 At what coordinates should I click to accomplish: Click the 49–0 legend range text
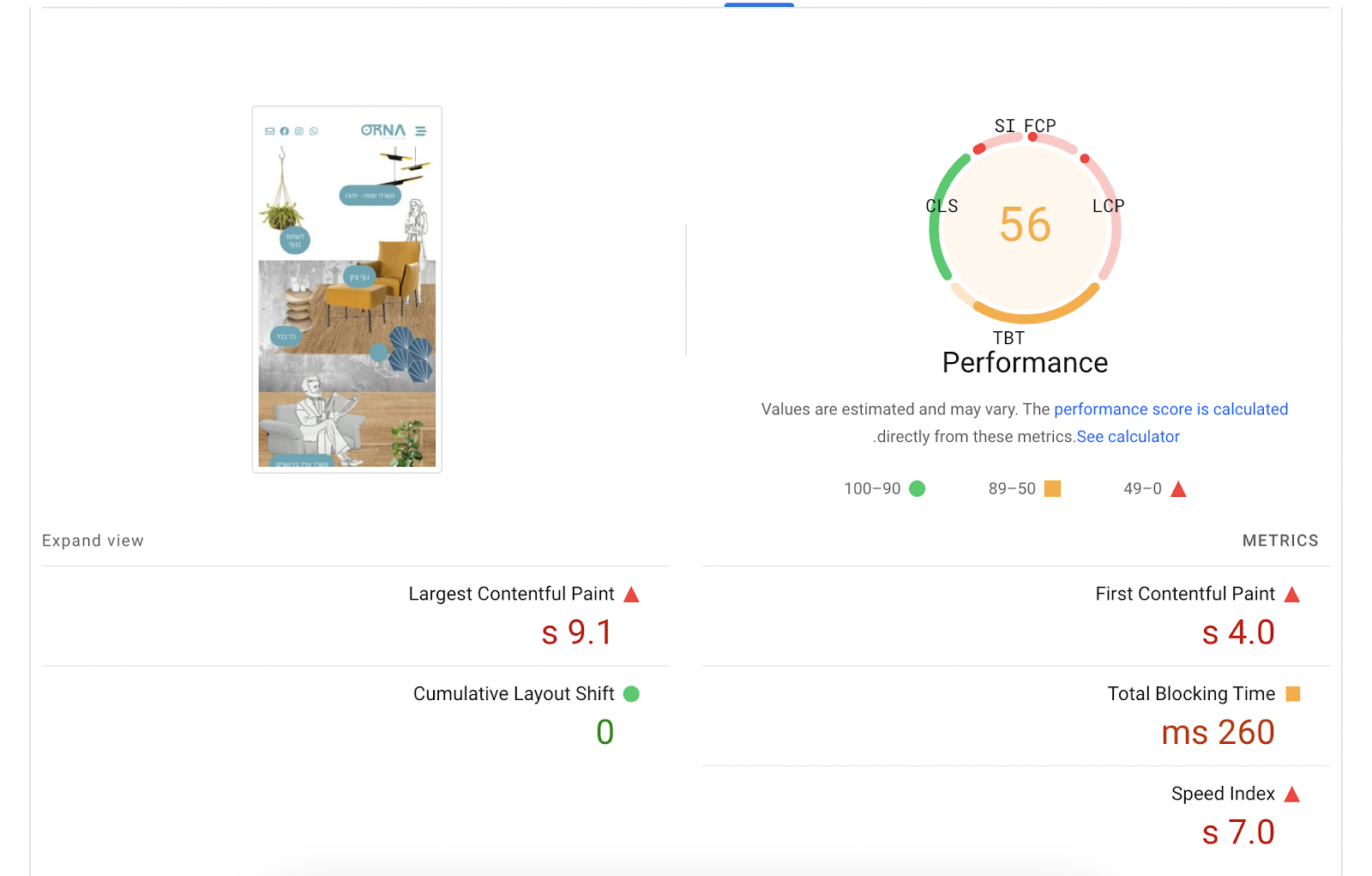(x=1142, y=488)
